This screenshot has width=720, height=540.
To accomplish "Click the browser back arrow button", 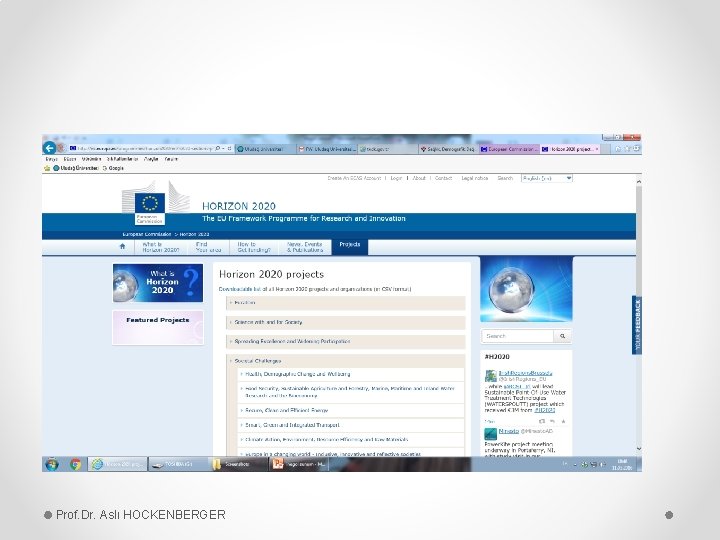I will pos(50,148).
